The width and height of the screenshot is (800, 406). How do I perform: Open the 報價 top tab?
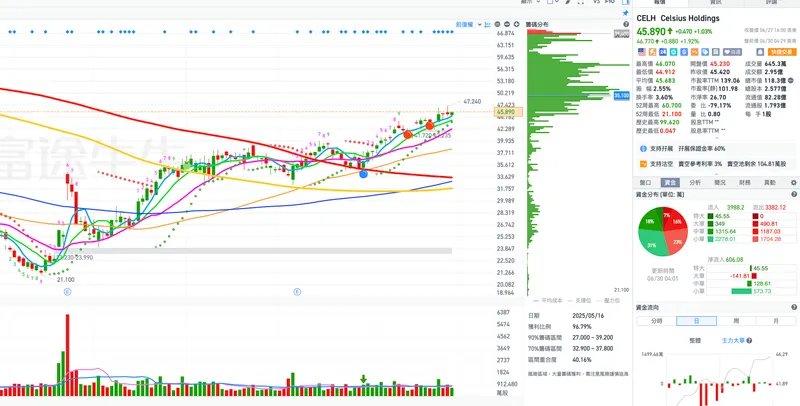point(661,3)
